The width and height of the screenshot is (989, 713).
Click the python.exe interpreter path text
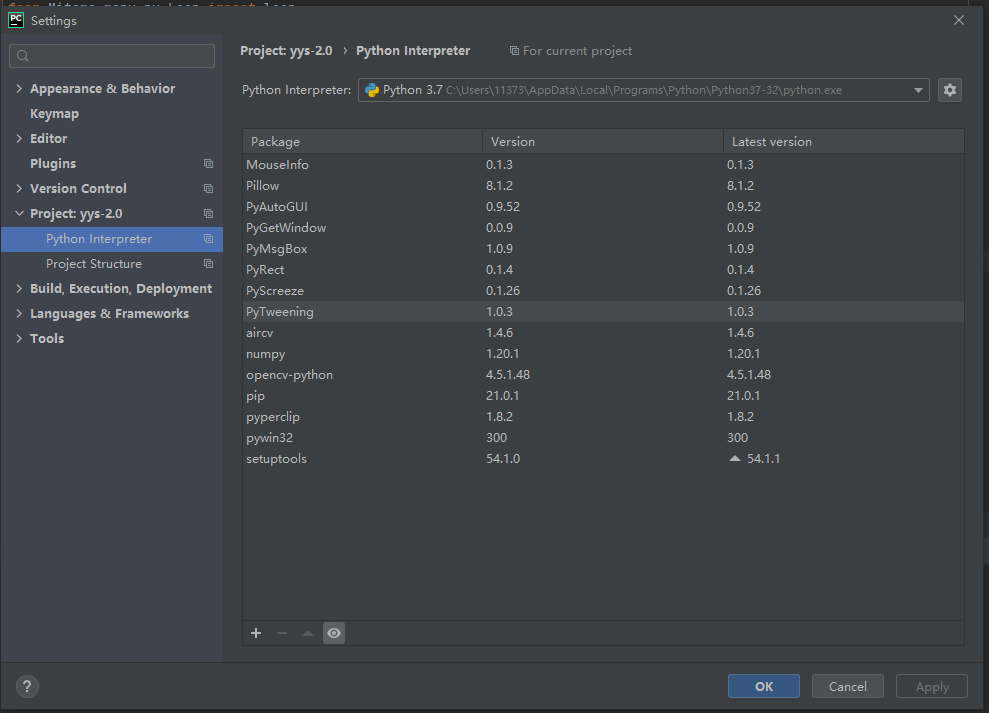coord(644,90)
